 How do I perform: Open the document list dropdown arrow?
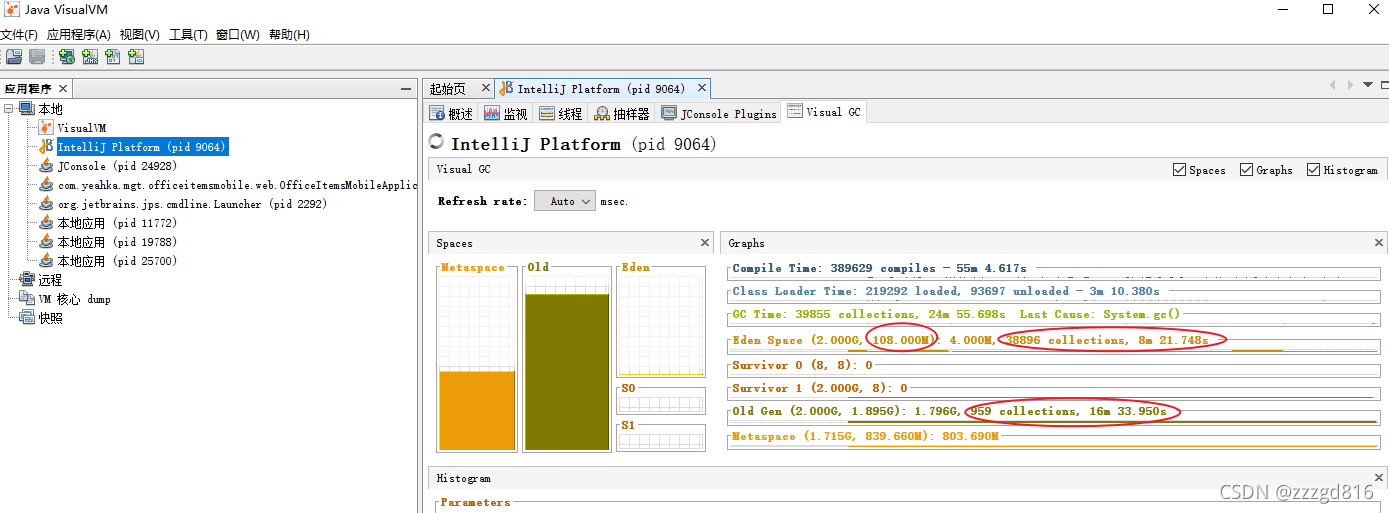coord(1368,85)
